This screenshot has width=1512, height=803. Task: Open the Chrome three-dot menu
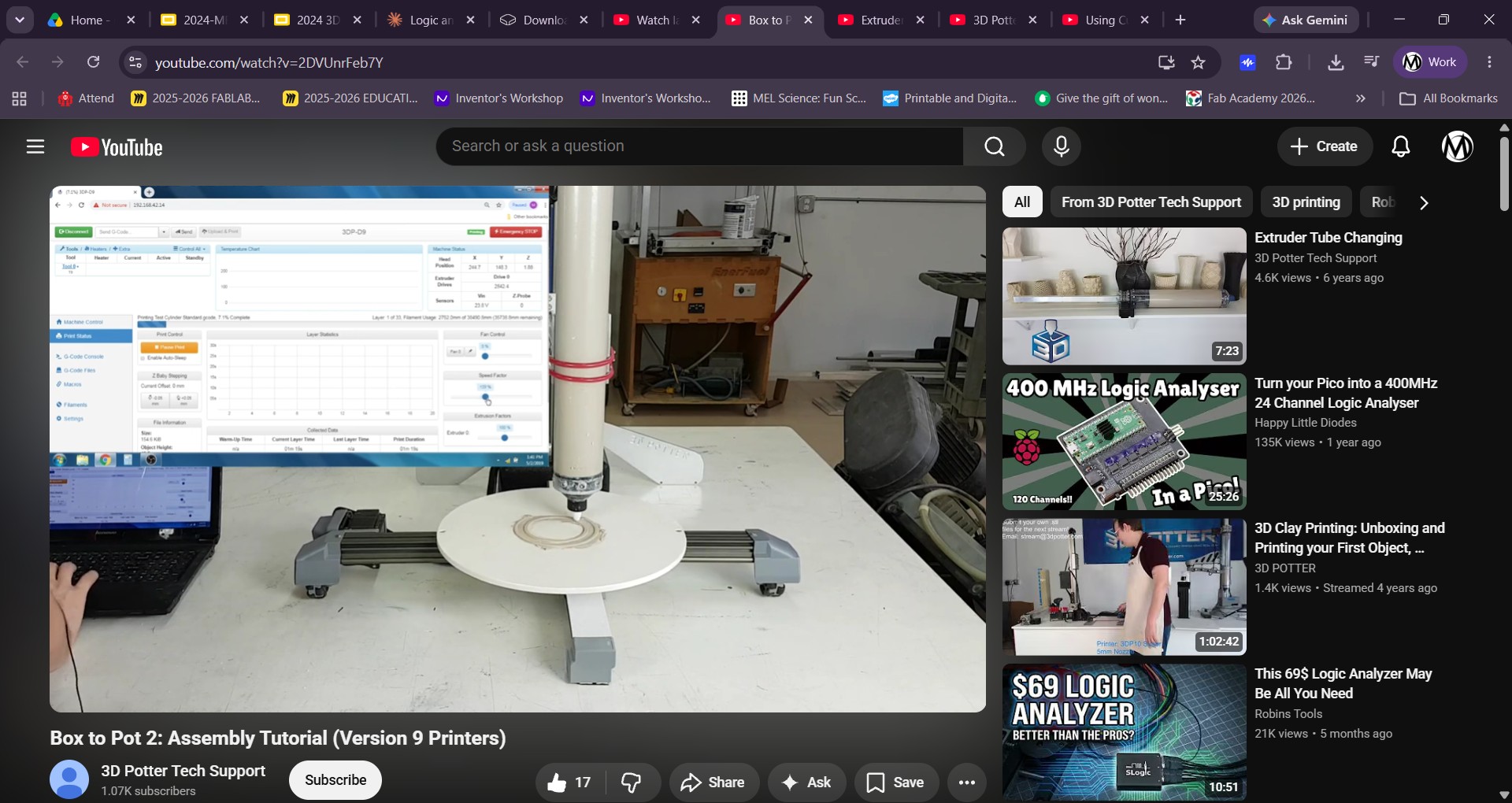[1489, 62]
